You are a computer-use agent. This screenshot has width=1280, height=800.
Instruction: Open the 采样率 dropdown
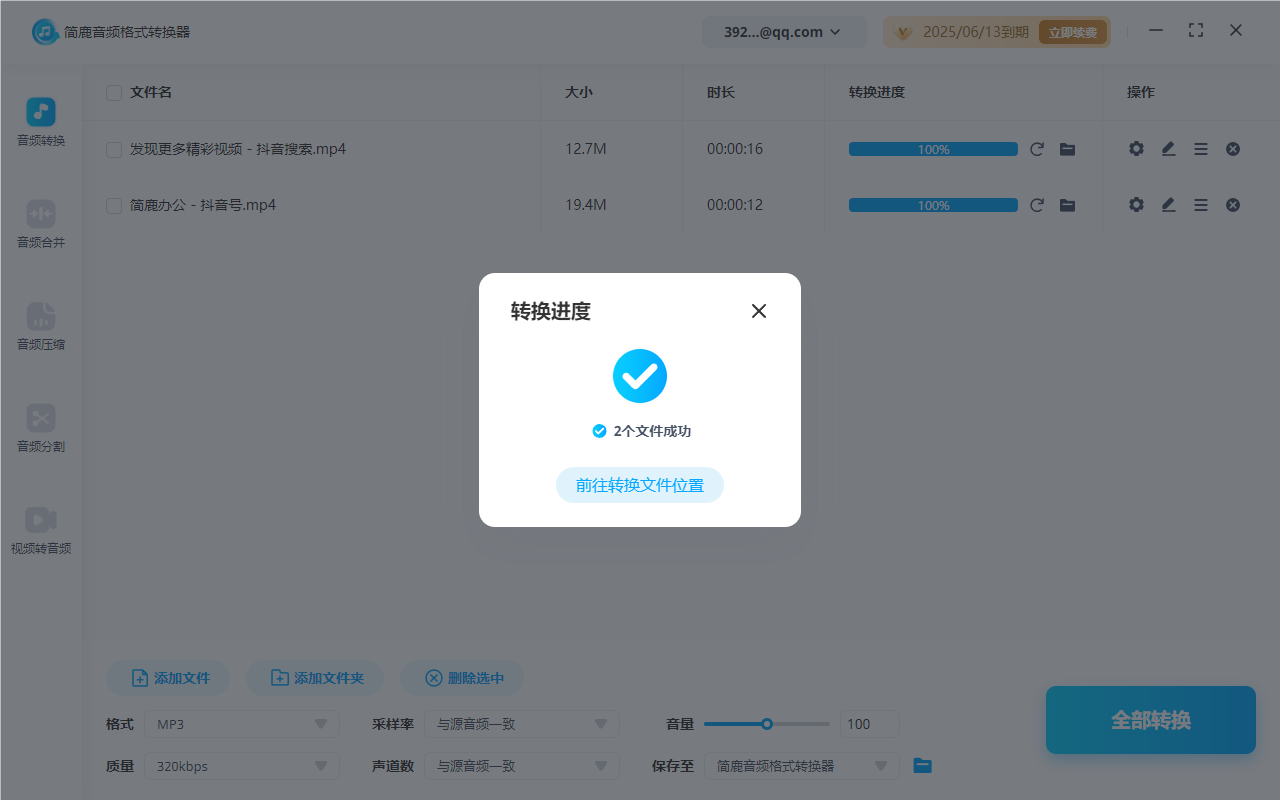pyautogui.click(x=521, y=723)
